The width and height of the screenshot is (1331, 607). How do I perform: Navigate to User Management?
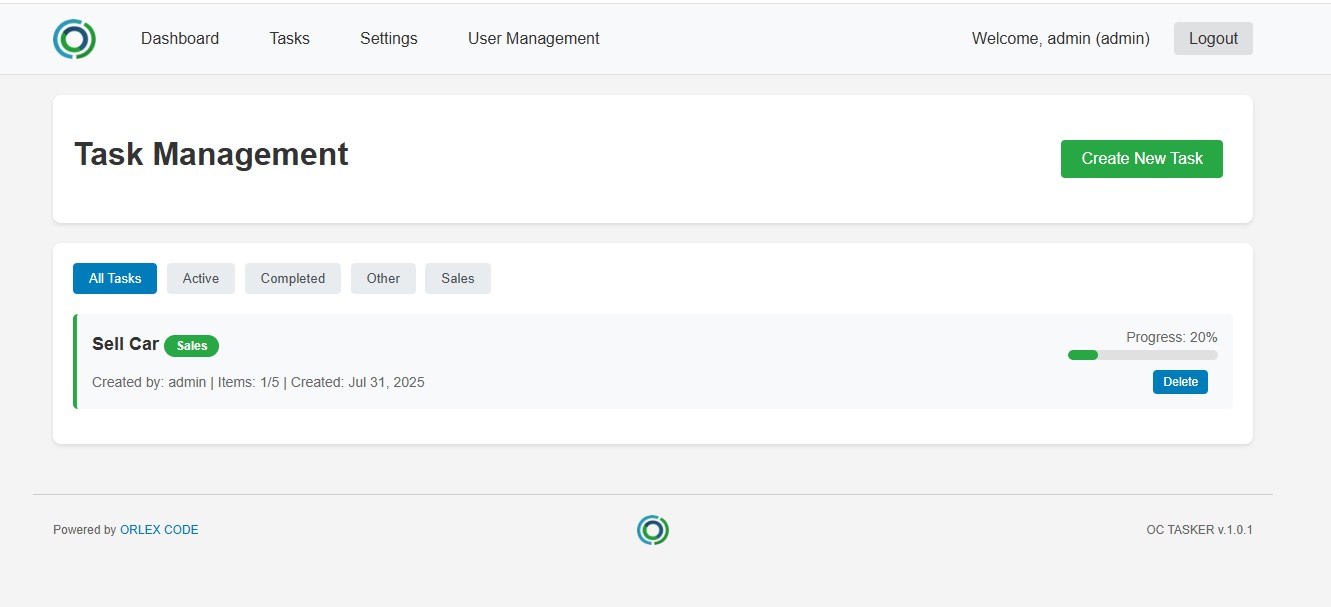(x=533, y=39)
